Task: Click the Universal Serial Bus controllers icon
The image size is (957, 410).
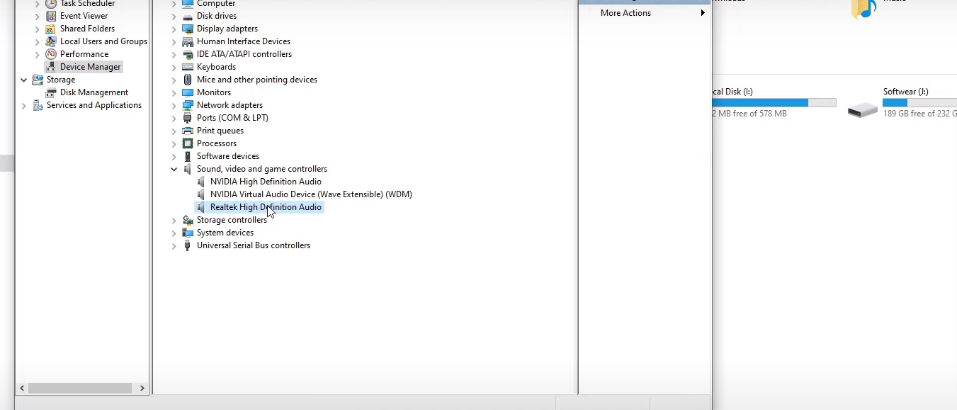Action: [x=188, y=246]
